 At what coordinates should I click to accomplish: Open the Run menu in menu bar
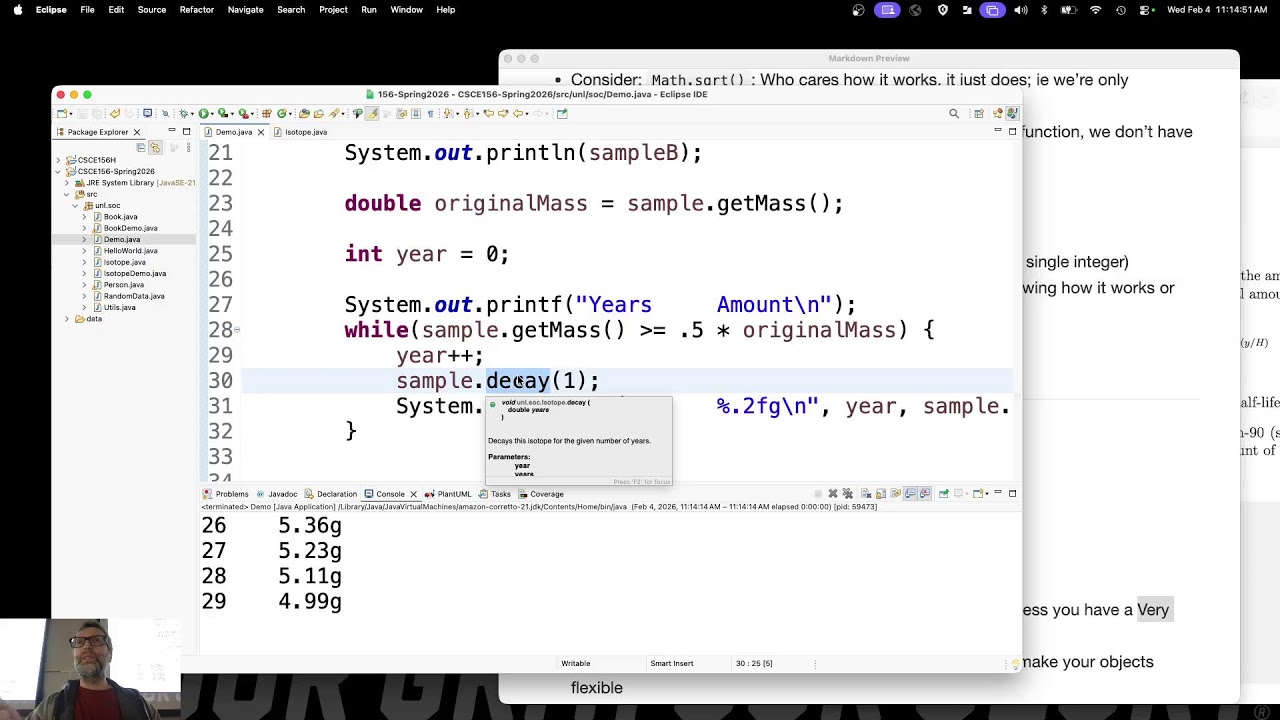point(369,10)
